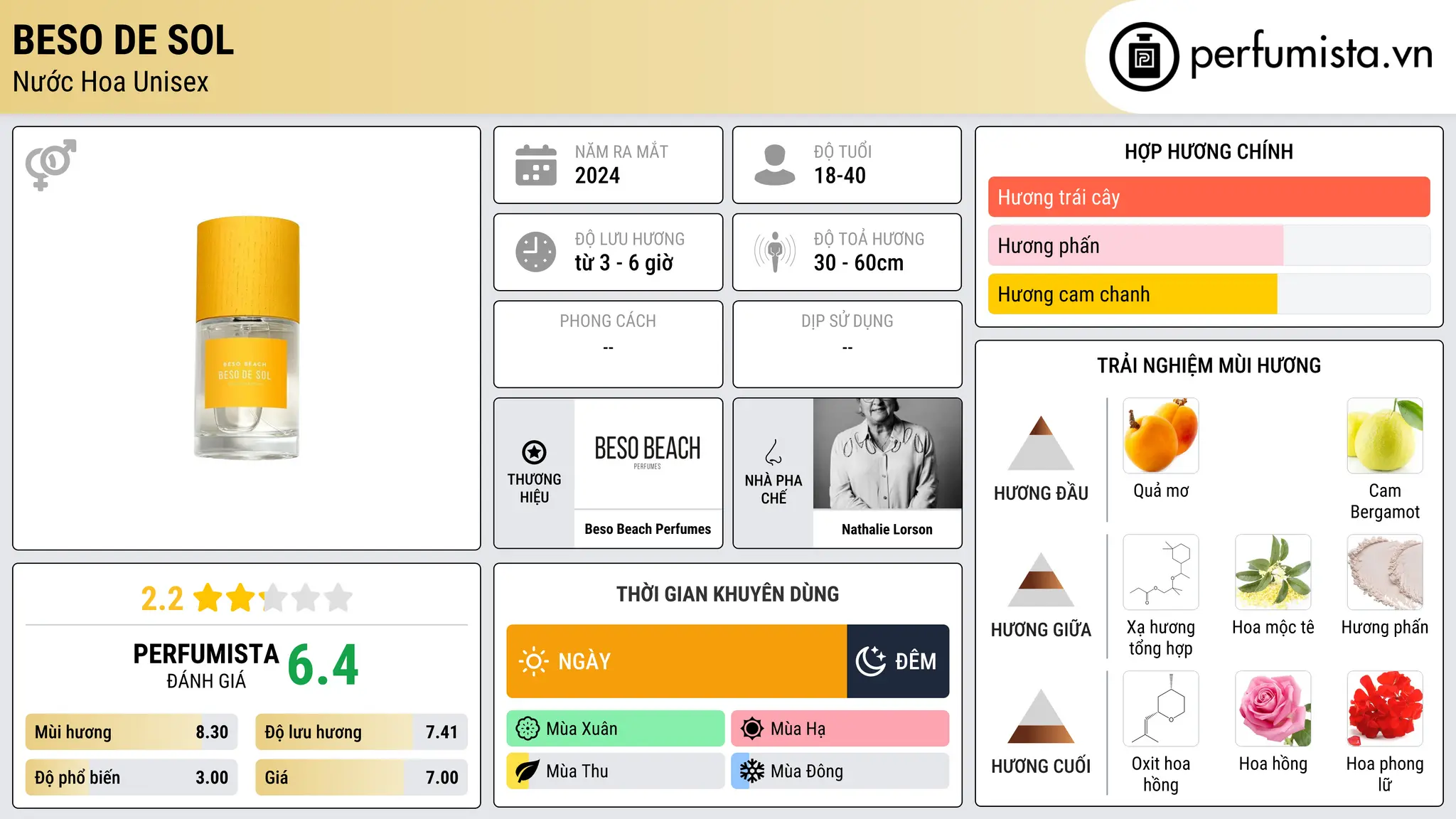
Task: Click the last grey rating star
Action: [338, 598]
